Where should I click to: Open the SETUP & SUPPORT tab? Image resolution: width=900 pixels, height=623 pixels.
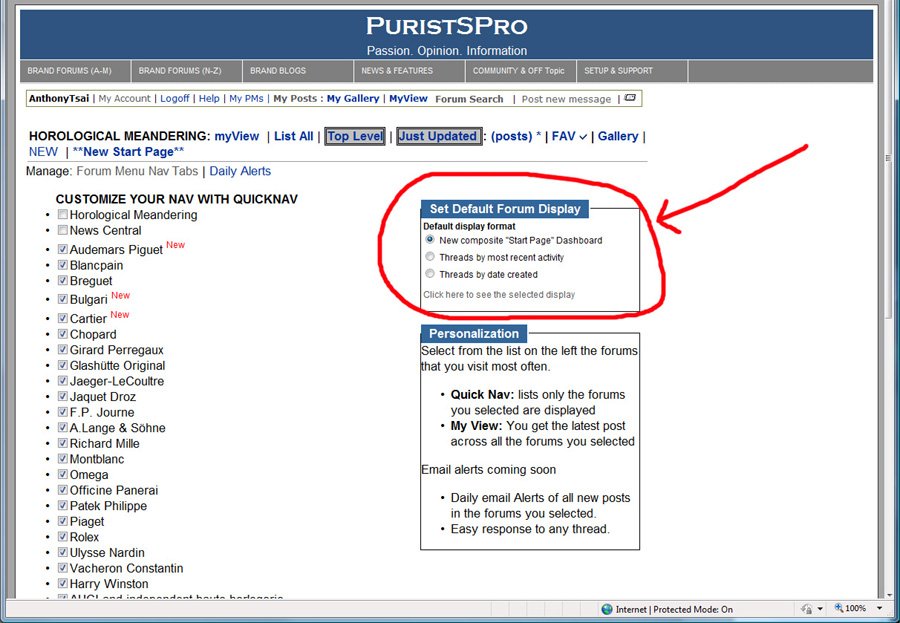[x=621, y=70]
